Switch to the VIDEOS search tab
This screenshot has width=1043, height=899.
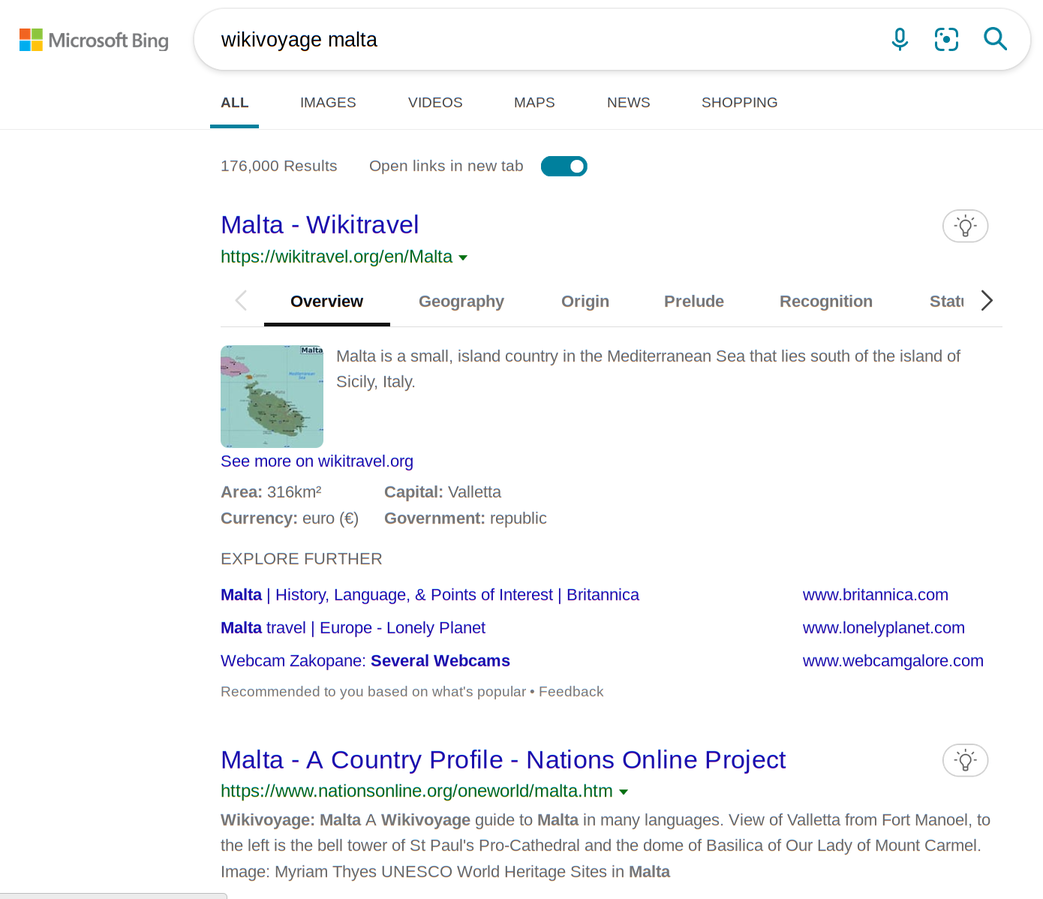tap(435, 102)
